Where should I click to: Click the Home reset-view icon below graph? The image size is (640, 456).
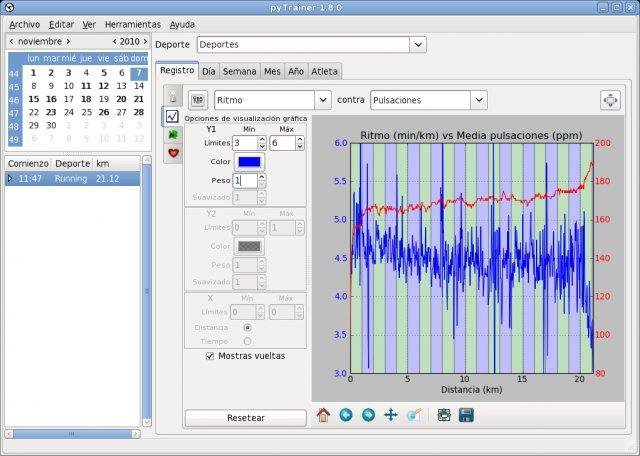coord(323,415)
